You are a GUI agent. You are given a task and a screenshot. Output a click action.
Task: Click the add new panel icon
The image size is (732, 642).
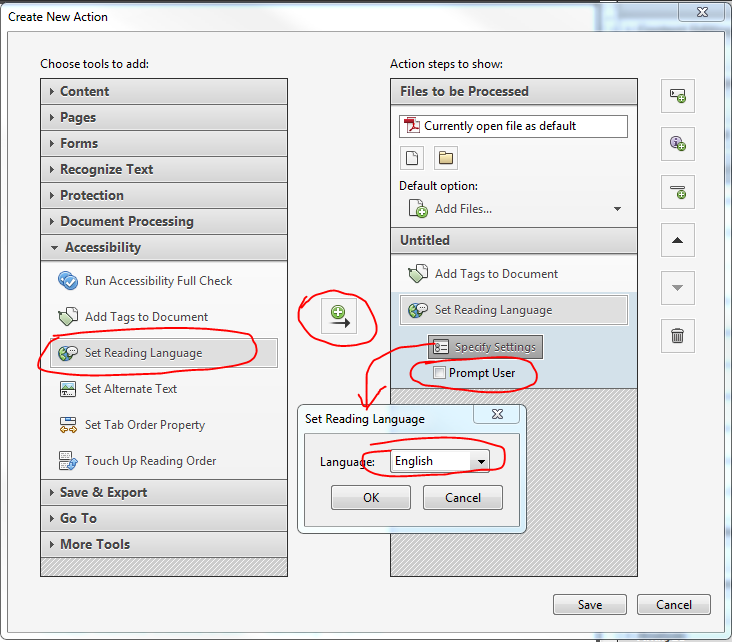(677, 96)
